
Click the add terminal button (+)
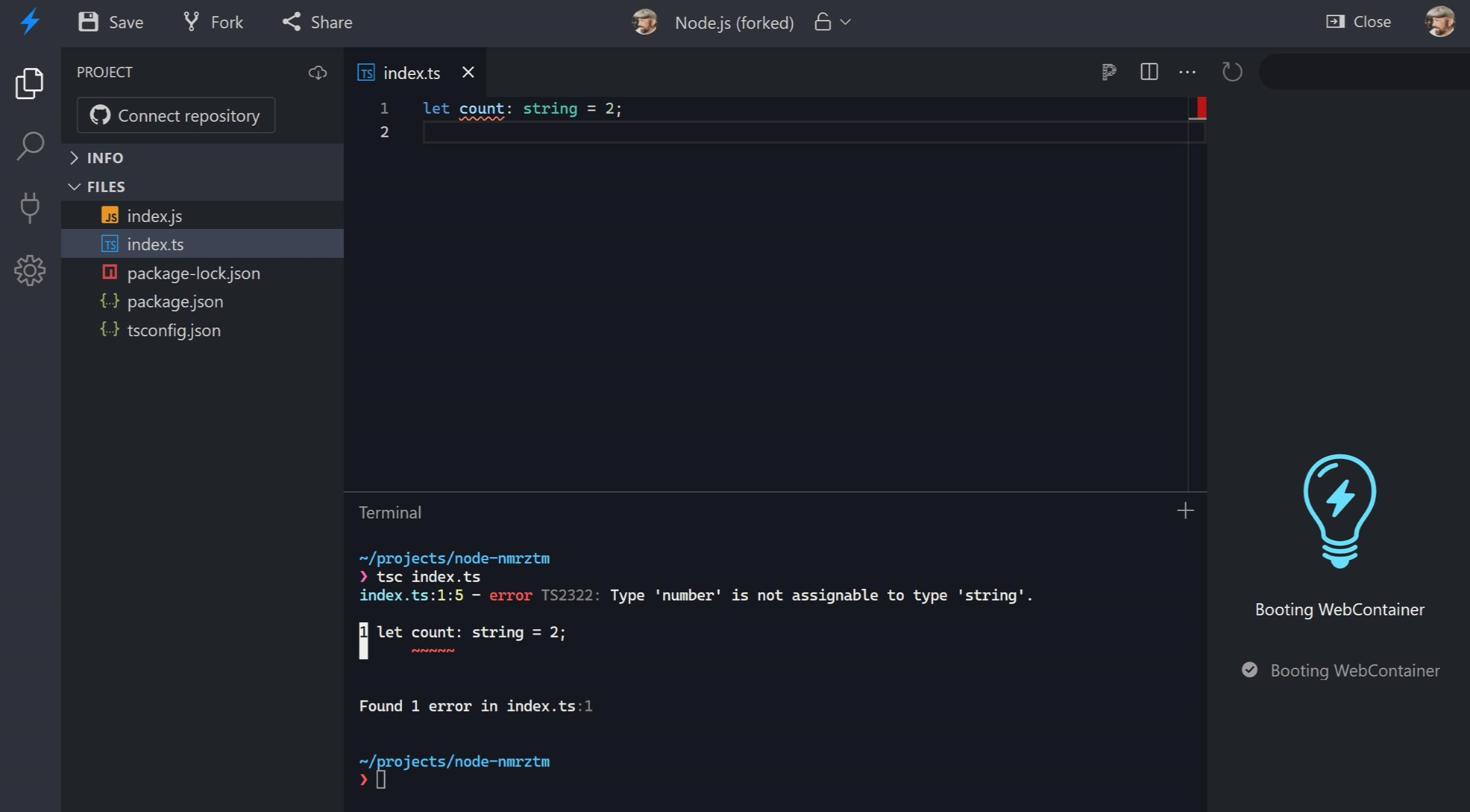pos(1185,510)
